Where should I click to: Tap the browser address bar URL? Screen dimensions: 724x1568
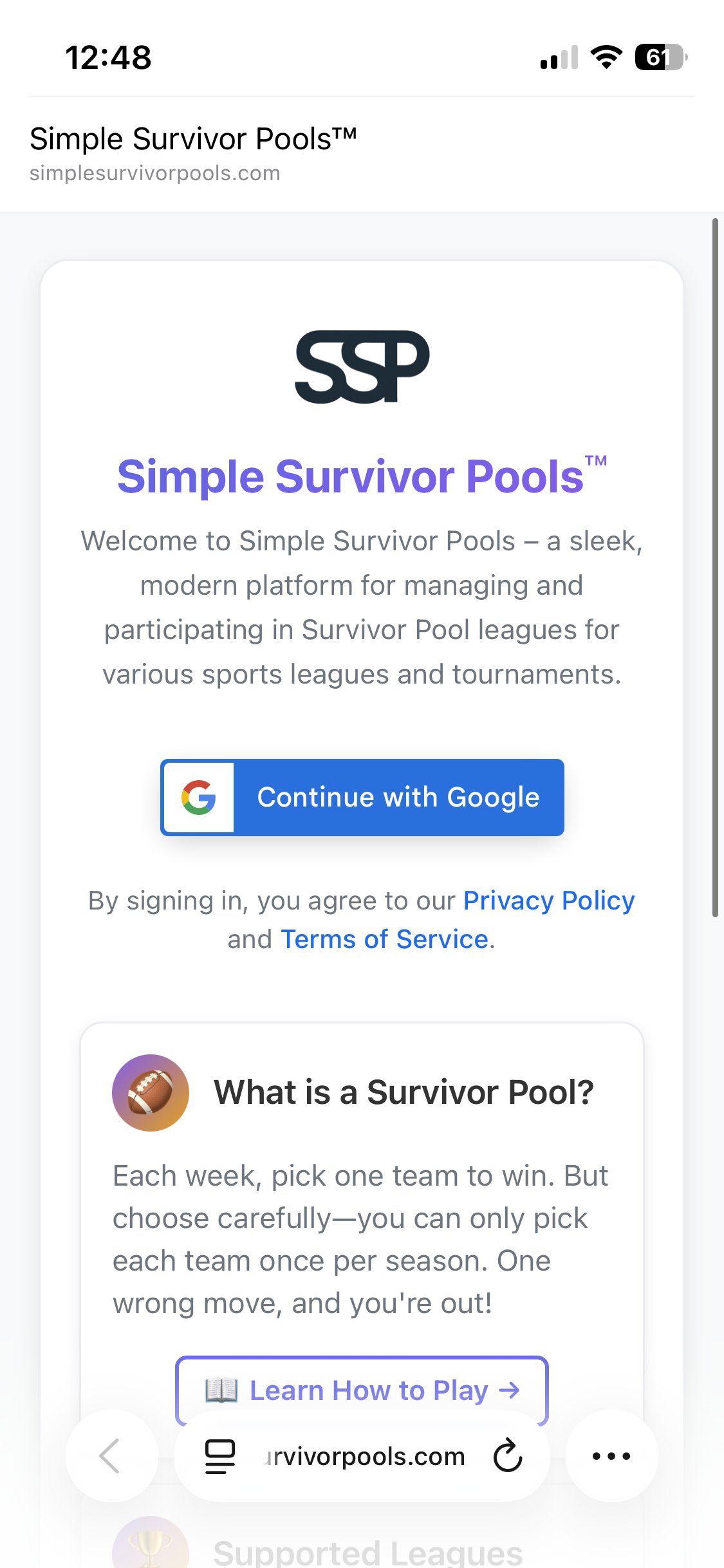364,1456
